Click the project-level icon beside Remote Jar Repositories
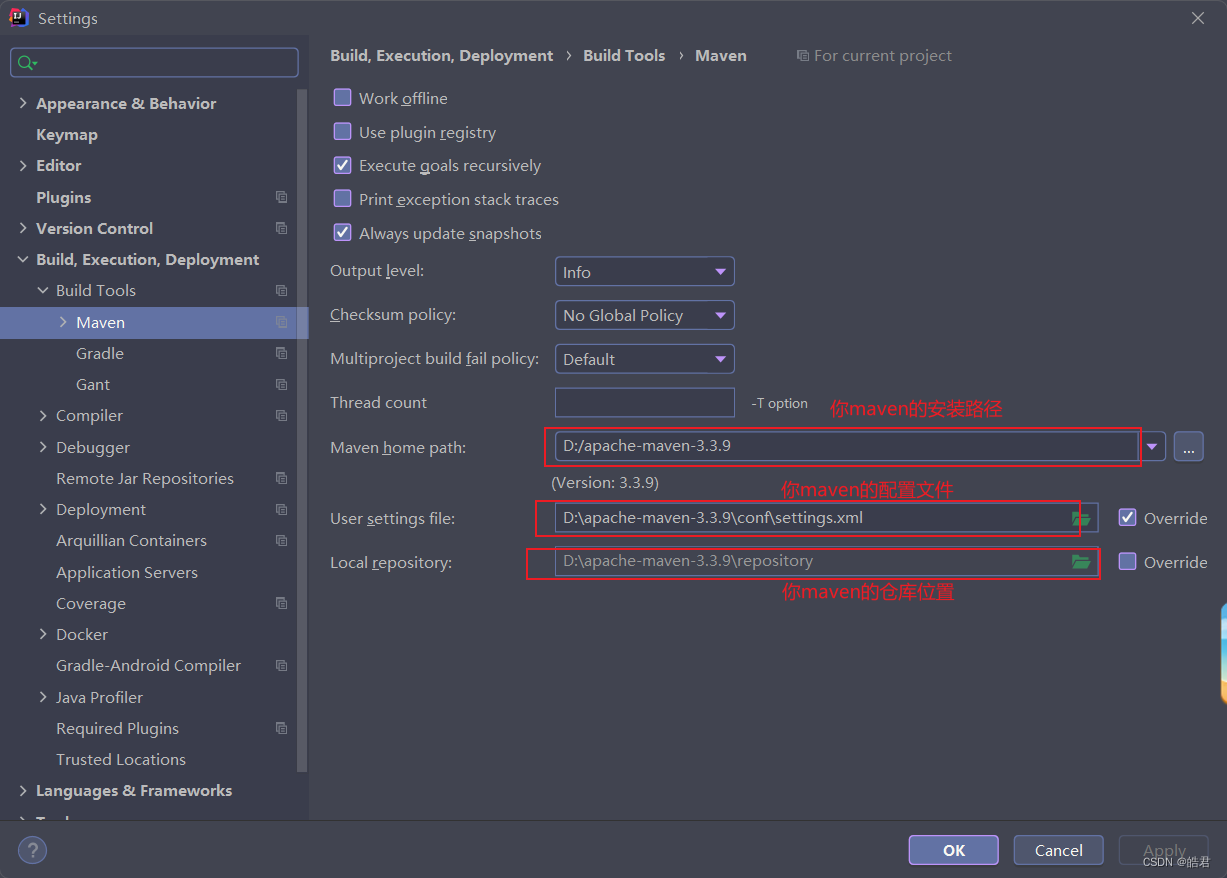The height and width of the screenshot is (878, 1227). point(281,479)
